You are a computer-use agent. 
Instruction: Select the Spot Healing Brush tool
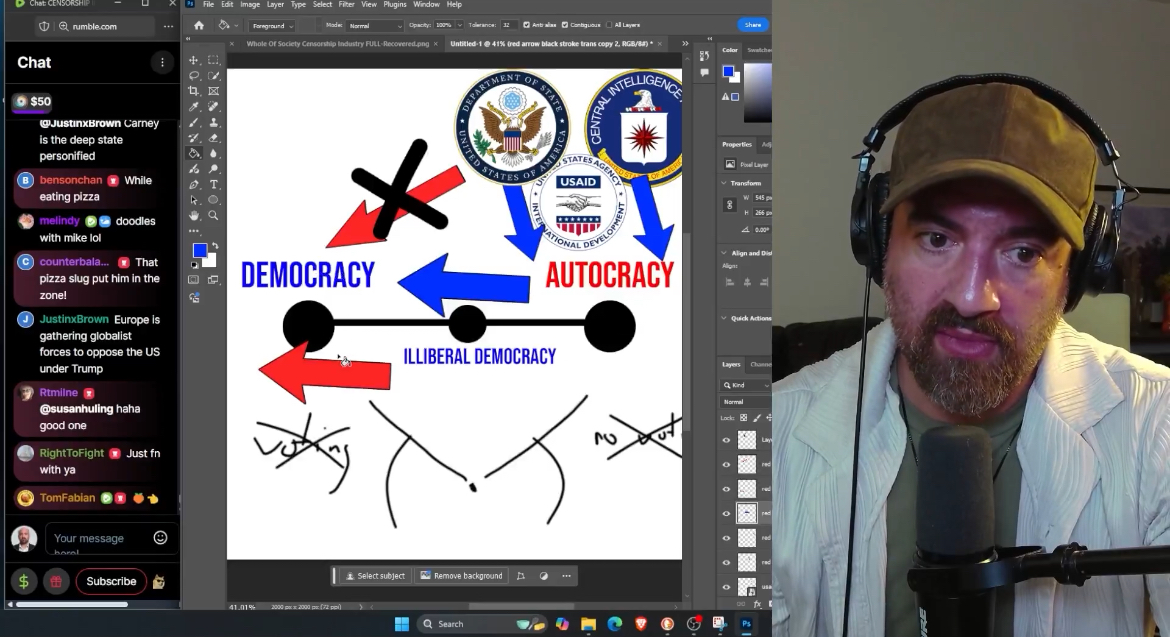213,107
